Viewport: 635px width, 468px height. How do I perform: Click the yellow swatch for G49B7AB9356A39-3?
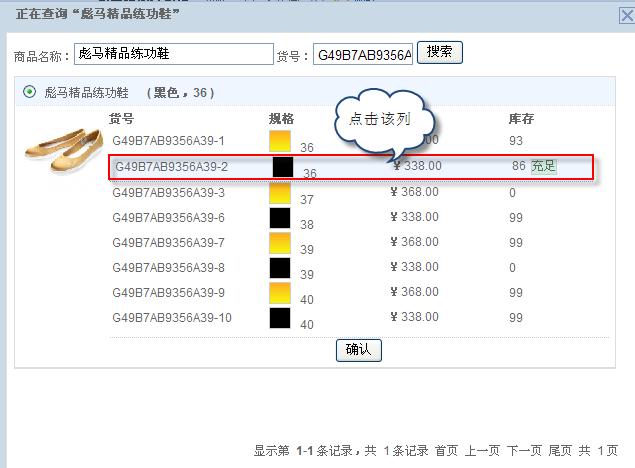[280, 192]
